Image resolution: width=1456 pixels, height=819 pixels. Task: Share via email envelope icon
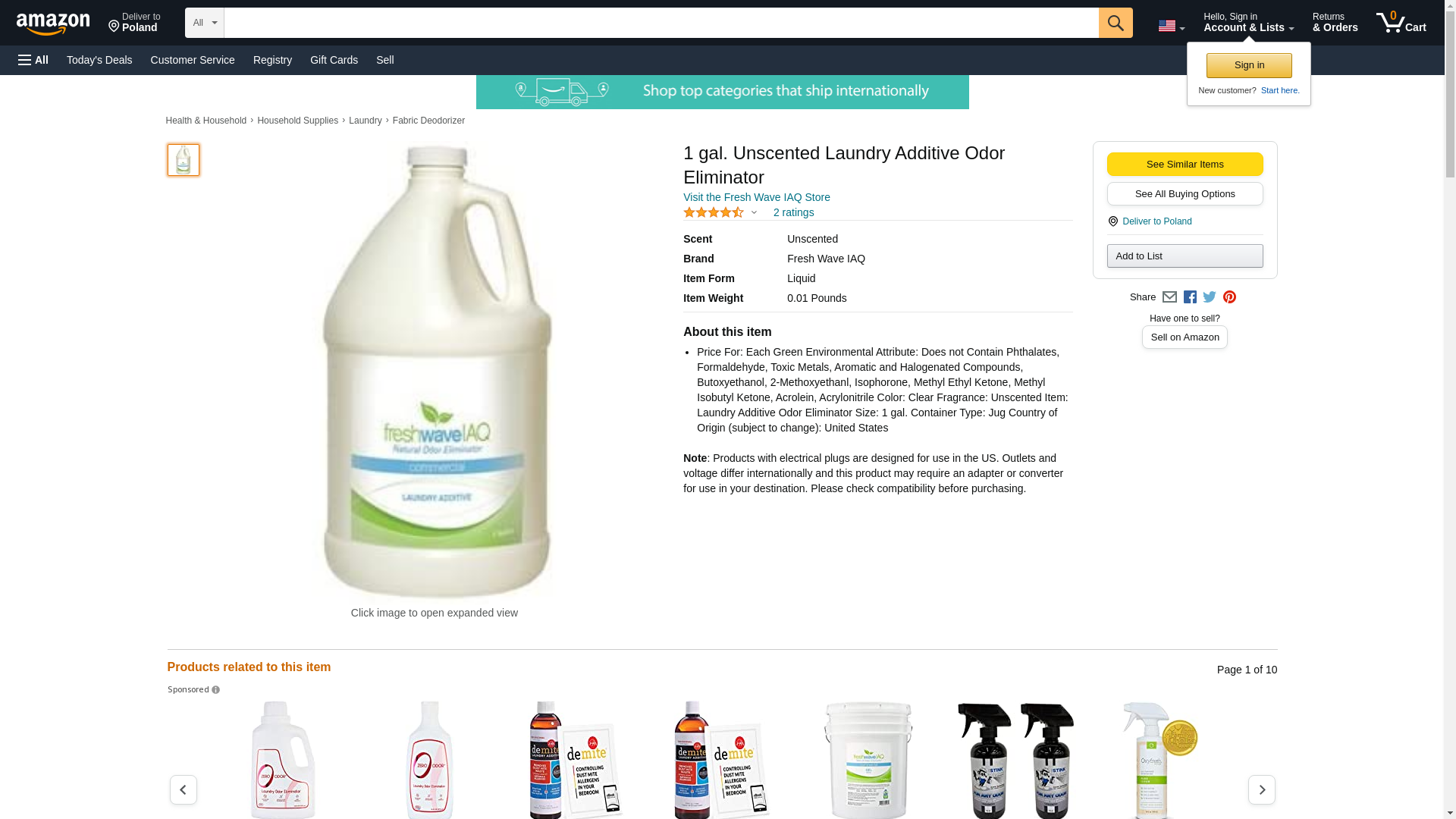pos(1169,297)
